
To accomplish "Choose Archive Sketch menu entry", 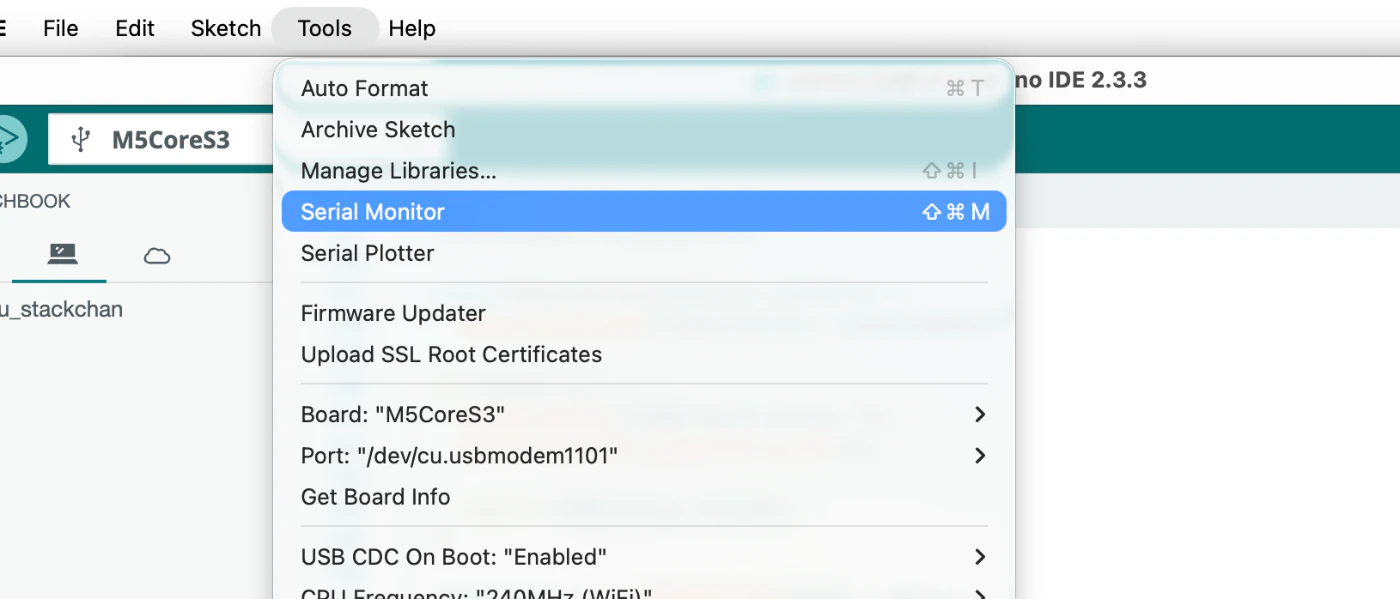I will tap(644, 129).
